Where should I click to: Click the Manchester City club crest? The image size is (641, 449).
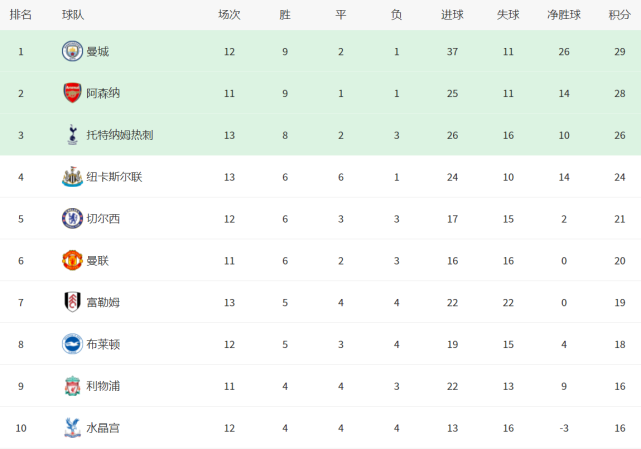pyautogui.click(x=72, y=51)
